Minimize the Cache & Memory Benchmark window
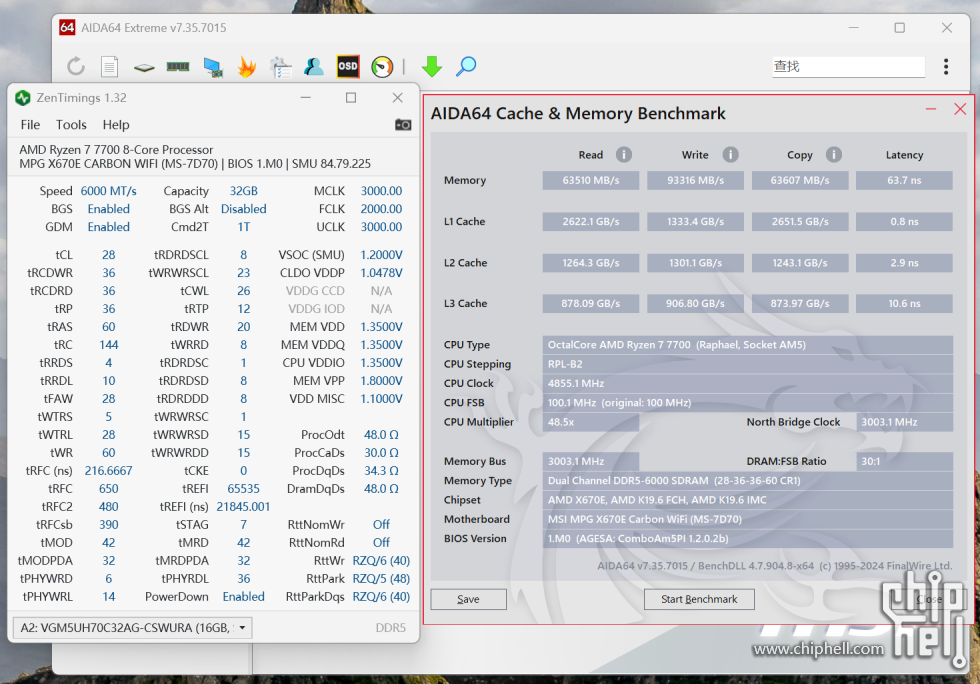This screenshot has height=684, width=980. tap(931, 109)
